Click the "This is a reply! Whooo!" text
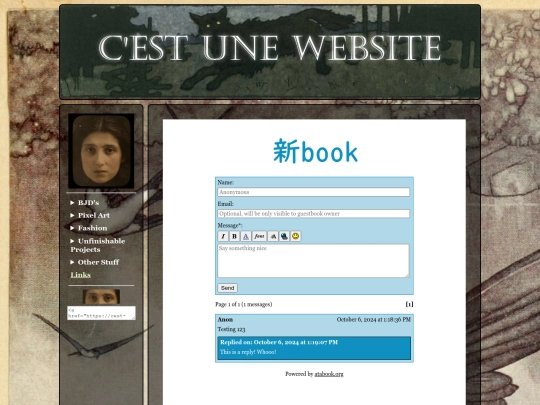The image size is (540, 405). pyautogui.click(x=248, y=352)
